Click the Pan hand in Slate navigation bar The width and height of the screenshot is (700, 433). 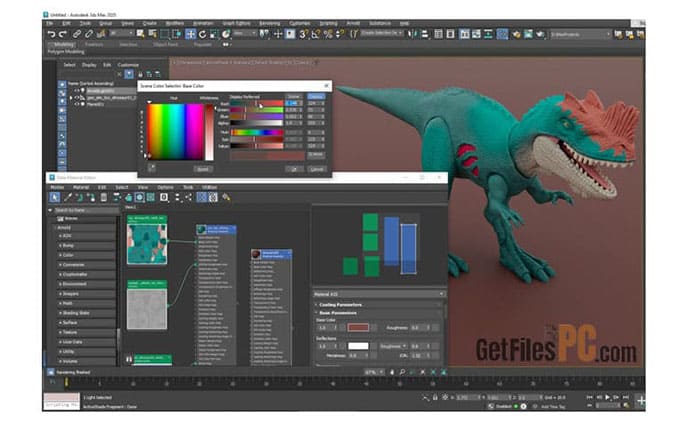(x=392, y=372)
